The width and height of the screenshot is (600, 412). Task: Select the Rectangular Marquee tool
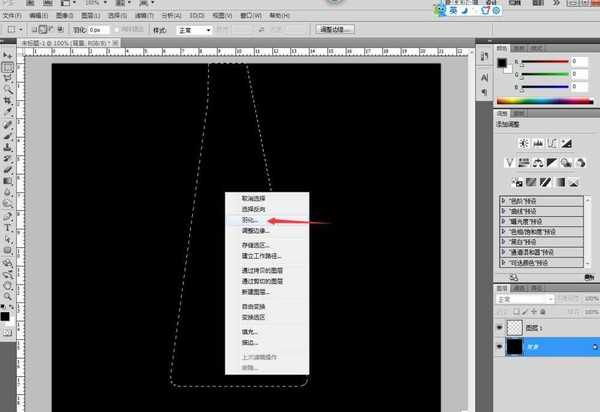pyautogui.click(x=8, y=67)
